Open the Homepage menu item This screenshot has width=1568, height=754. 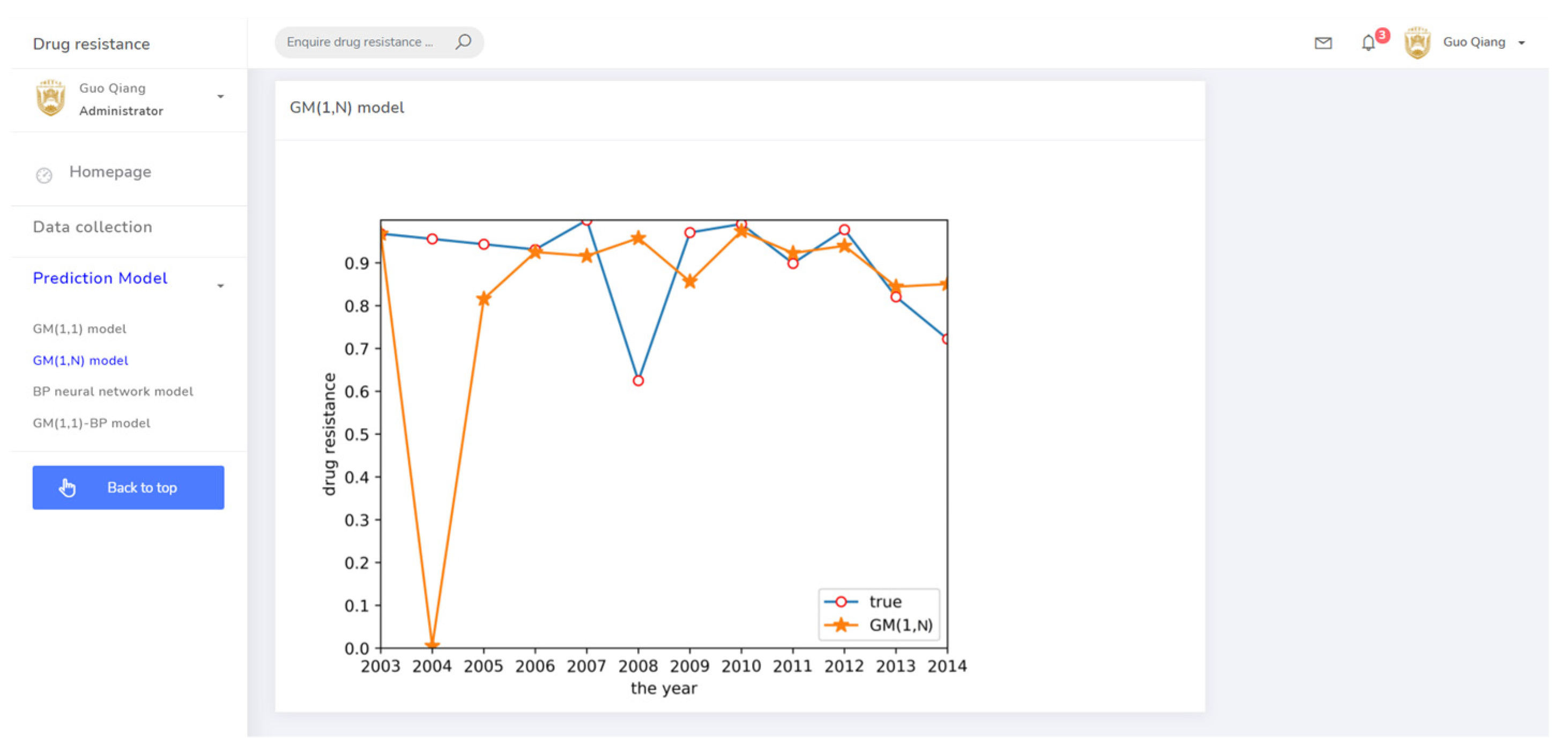pyautogui.click(x=109, y=171)
